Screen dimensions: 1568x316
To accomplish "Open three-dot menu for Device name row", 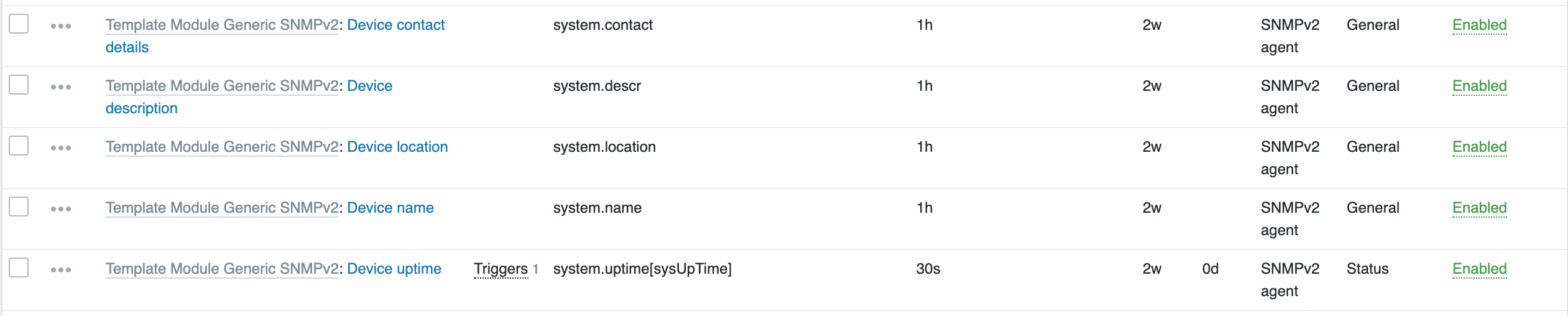I will pos(61,209).
